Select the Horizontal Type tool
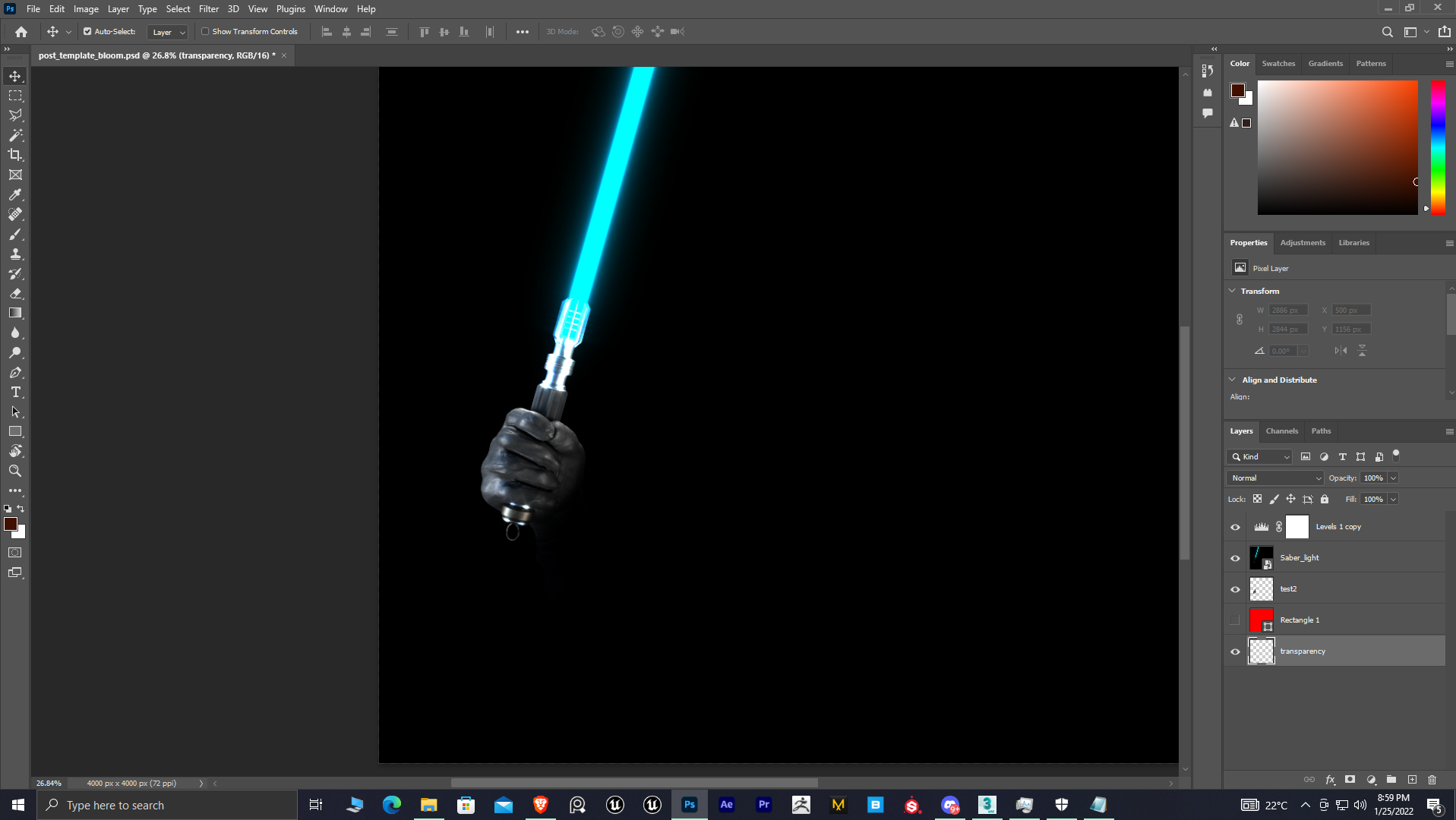Image resolution: width=1456 pixels, height=820 pixels. [15, 392]
